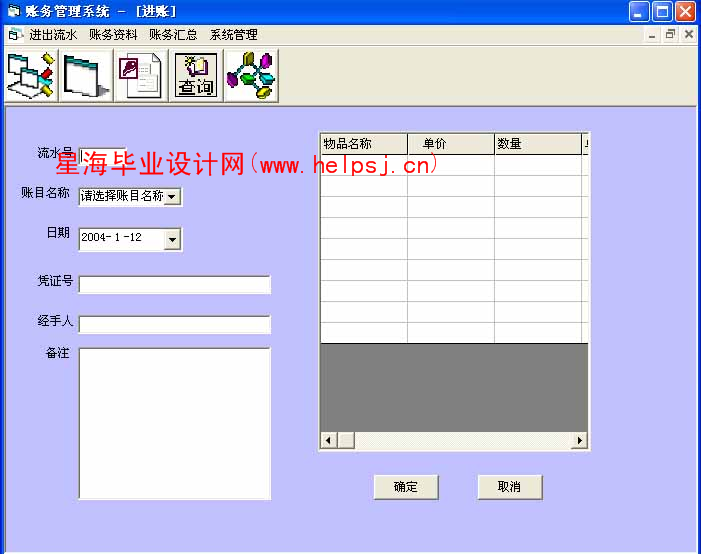Open the 查询 query toolbar button
Viewport: 701px width, 554px height.
click(196, 76)
